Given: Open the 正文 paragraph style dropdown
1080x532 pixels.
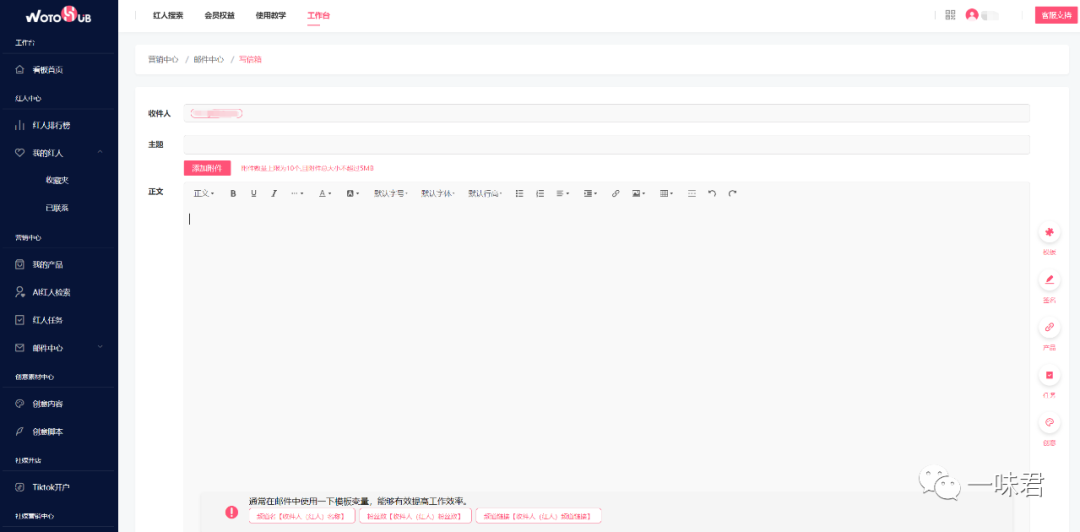Looking at the screenshot, I should coord(204,194).
